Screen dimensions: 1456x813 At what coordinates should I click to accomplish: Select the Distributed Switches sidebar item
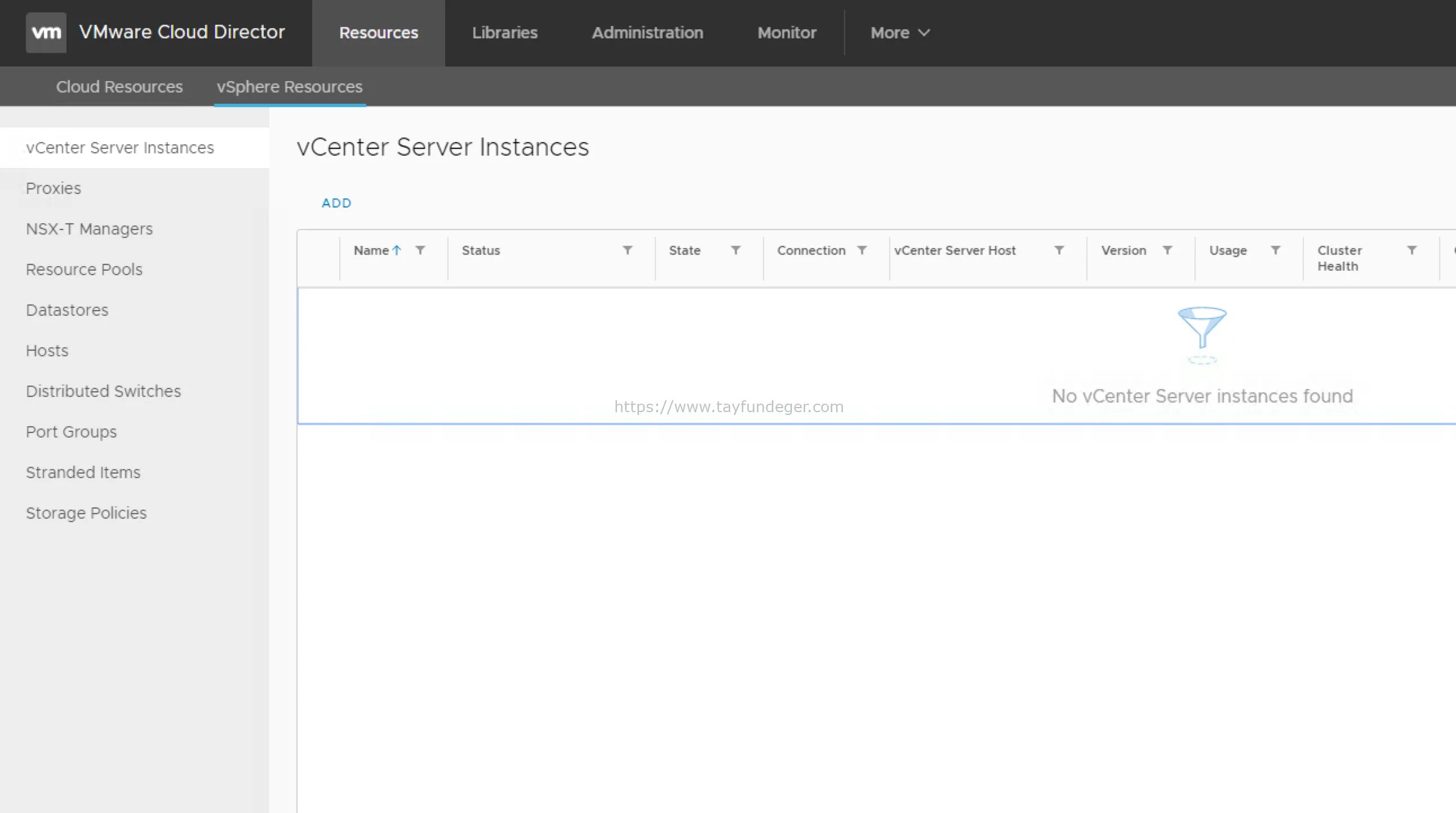click(x=103, y=391)
